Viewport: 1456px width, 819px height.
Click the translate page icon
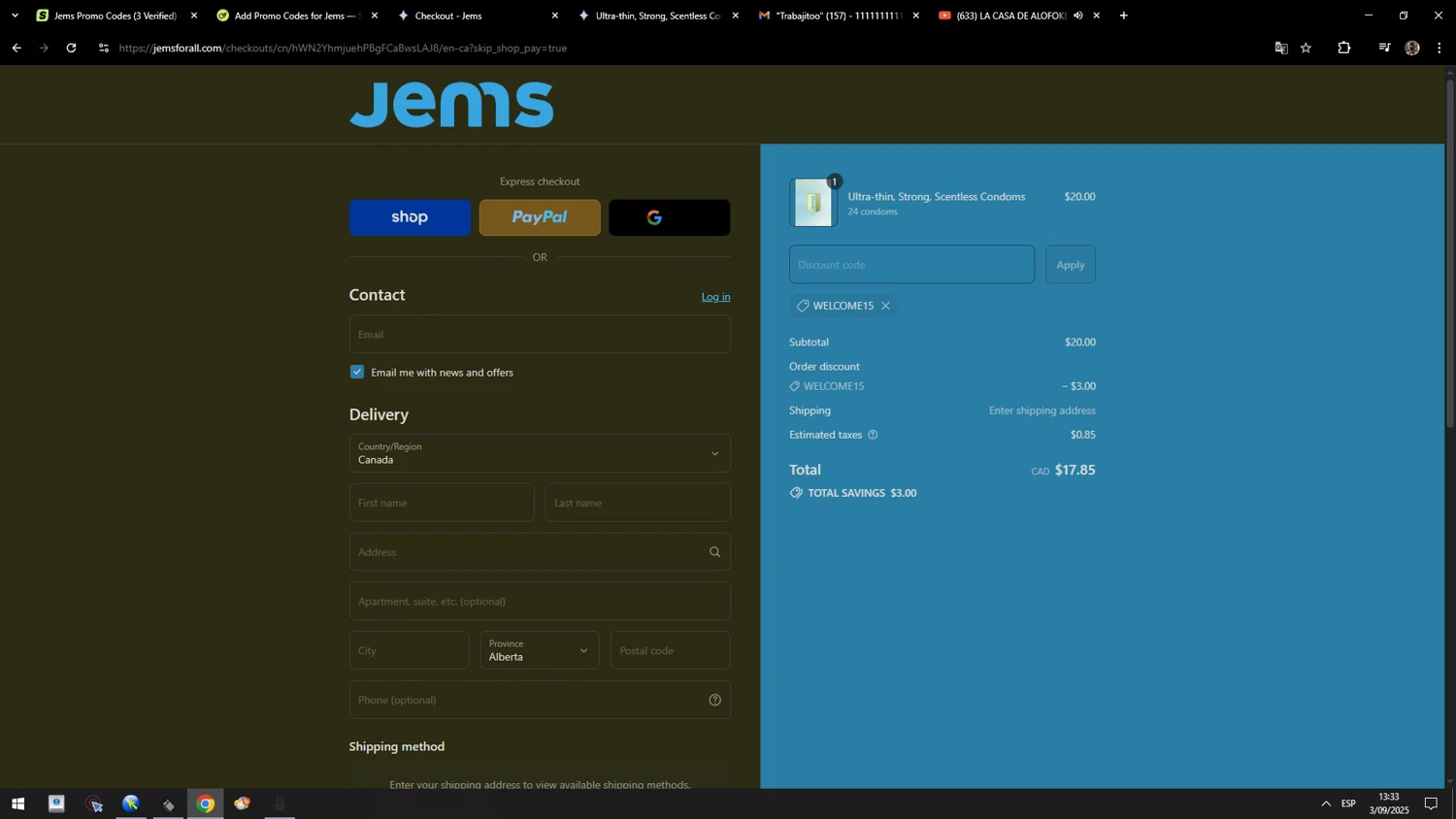coord(1281,48)
